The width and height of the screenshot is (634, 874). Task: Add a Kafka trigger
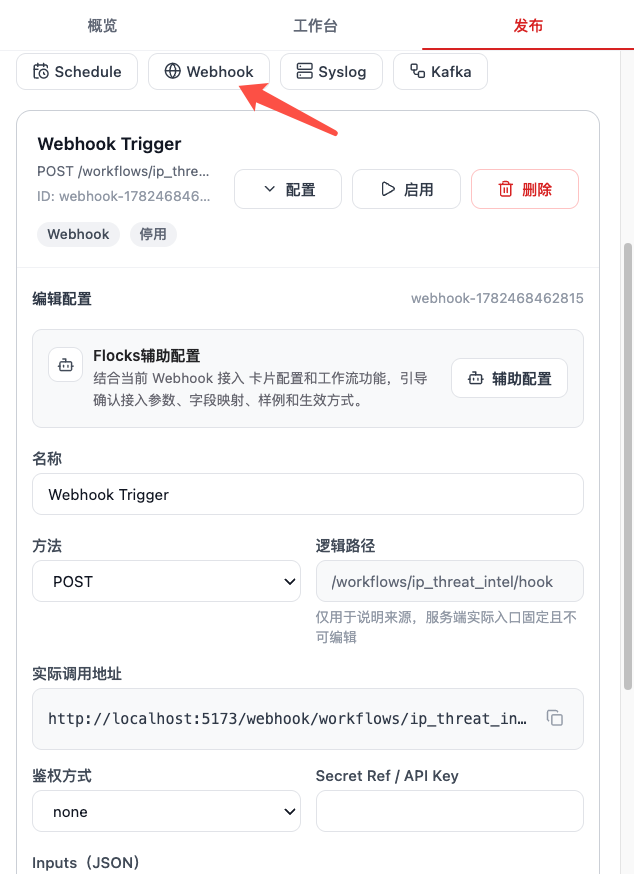[441, 71]
